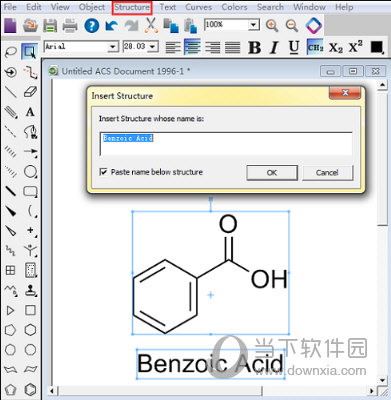Center-align the text
The height and width of the screenshot is (400, 391).
click(192, 47)
